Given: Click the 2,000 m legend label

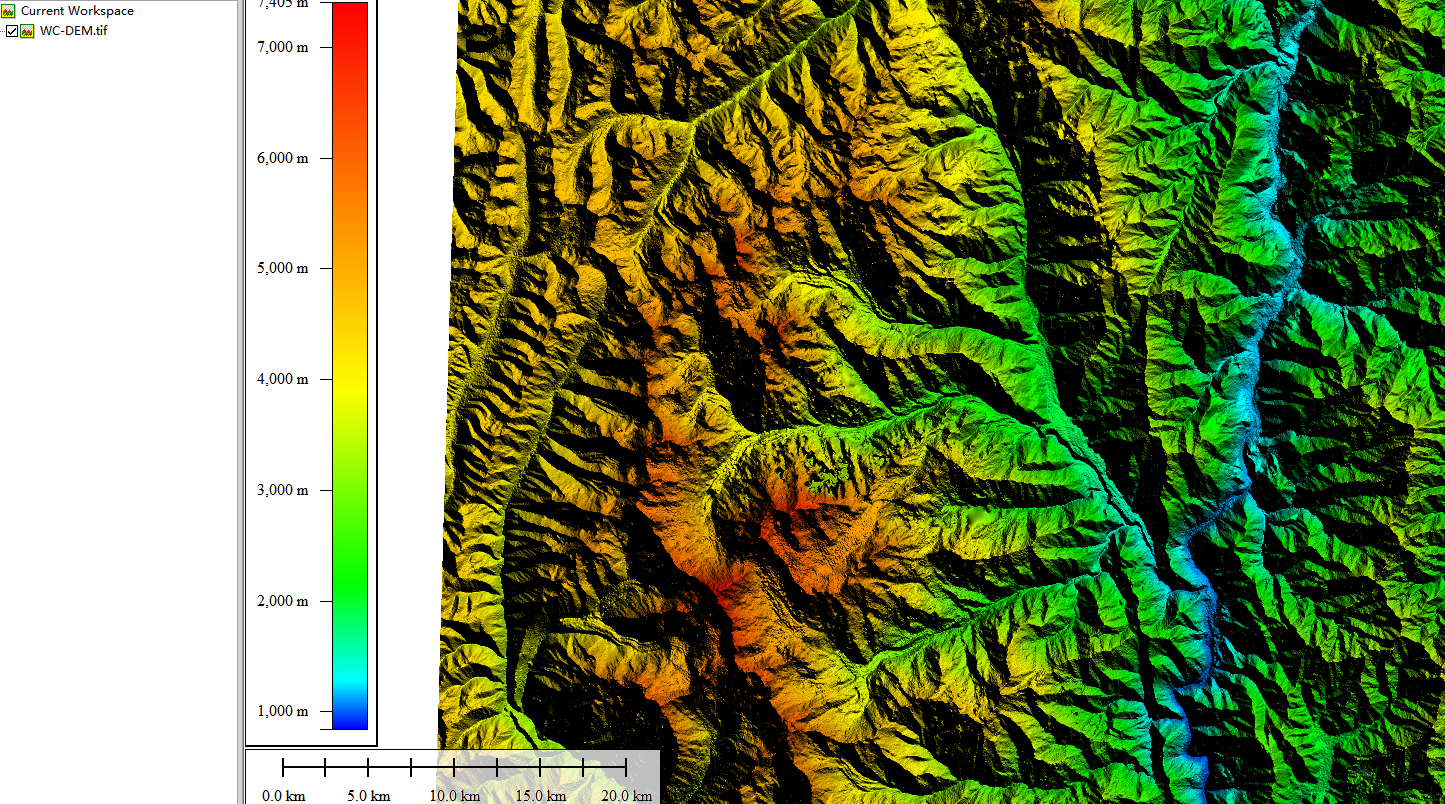Looking at the screenshot, I should coord(282,601).
